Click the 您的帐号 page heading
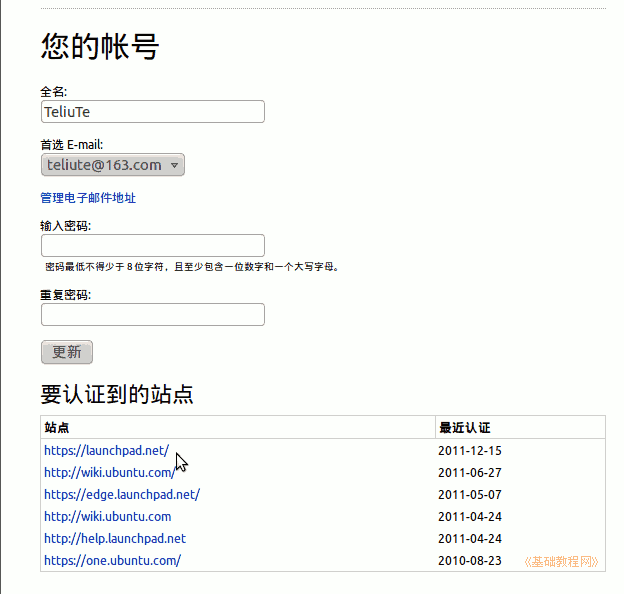Screen dimensions: 624x594 (x=100, y=47)
